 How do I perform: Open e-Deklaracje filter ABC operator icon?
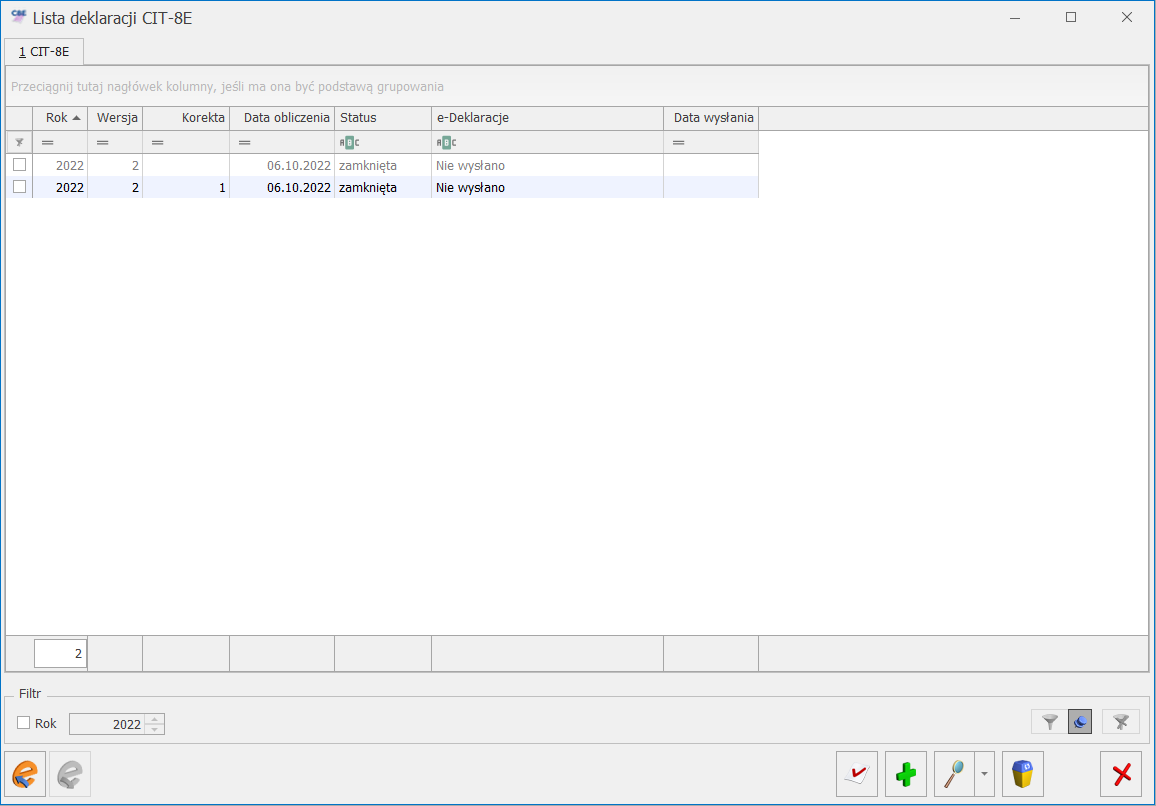(446, 142)
